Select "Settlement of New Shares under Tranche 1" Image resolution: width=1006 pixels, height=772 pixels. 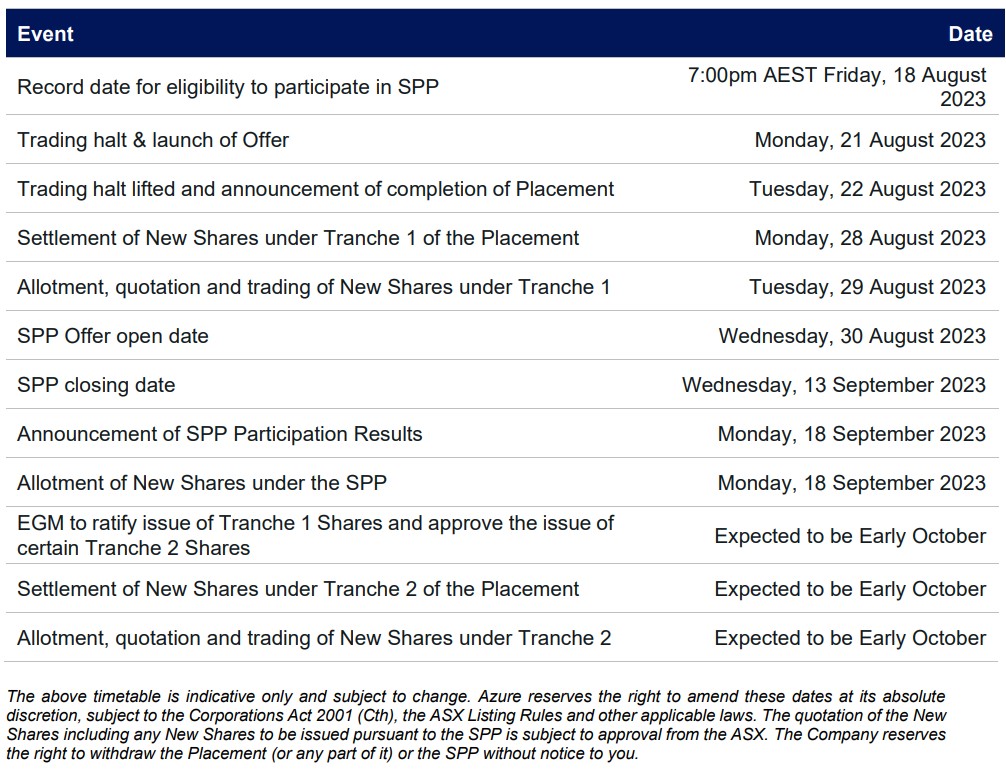(298, 238)
